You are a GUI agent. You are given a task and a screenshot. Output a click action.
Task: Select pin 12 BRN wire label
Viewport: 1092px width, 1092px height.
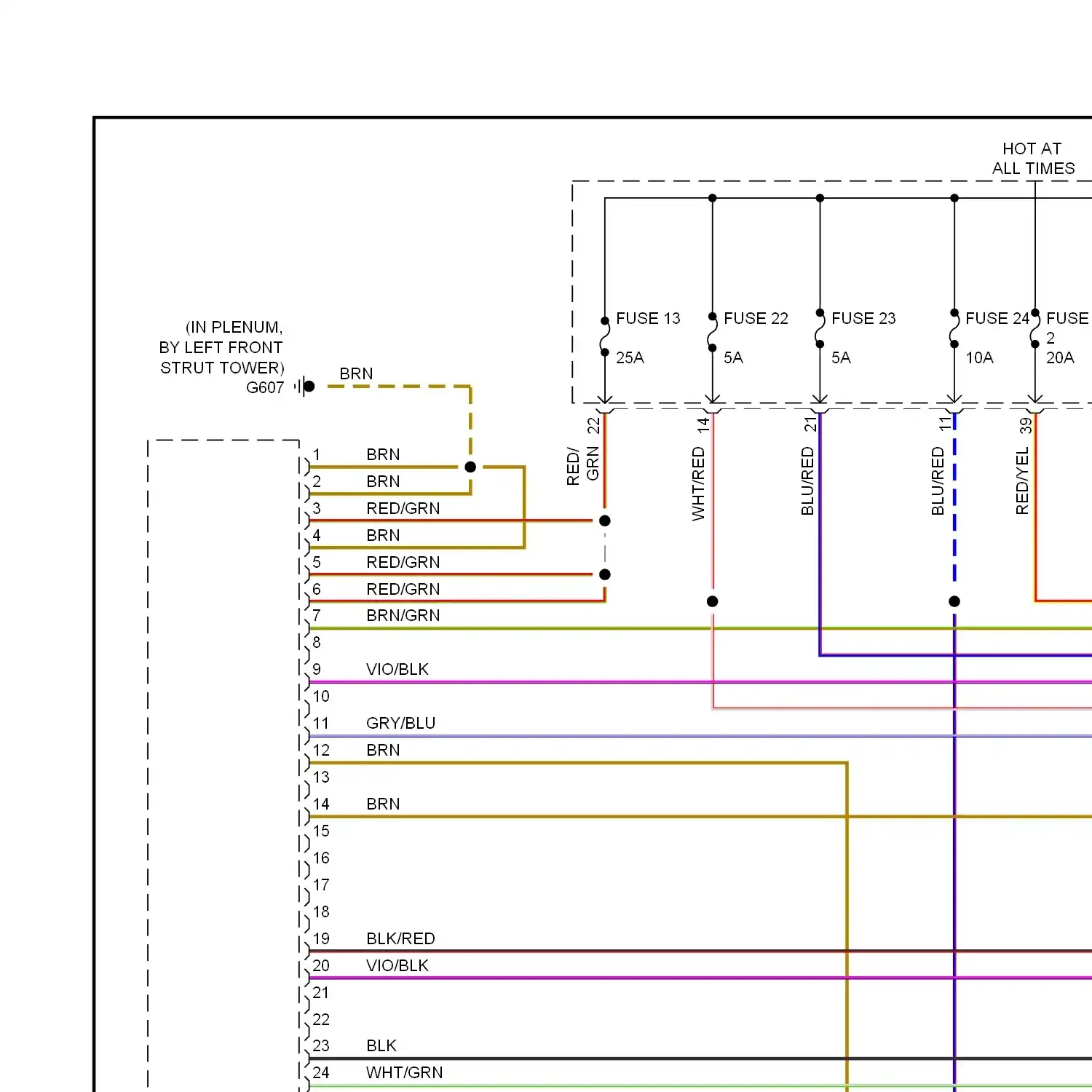tap(383, 750)
